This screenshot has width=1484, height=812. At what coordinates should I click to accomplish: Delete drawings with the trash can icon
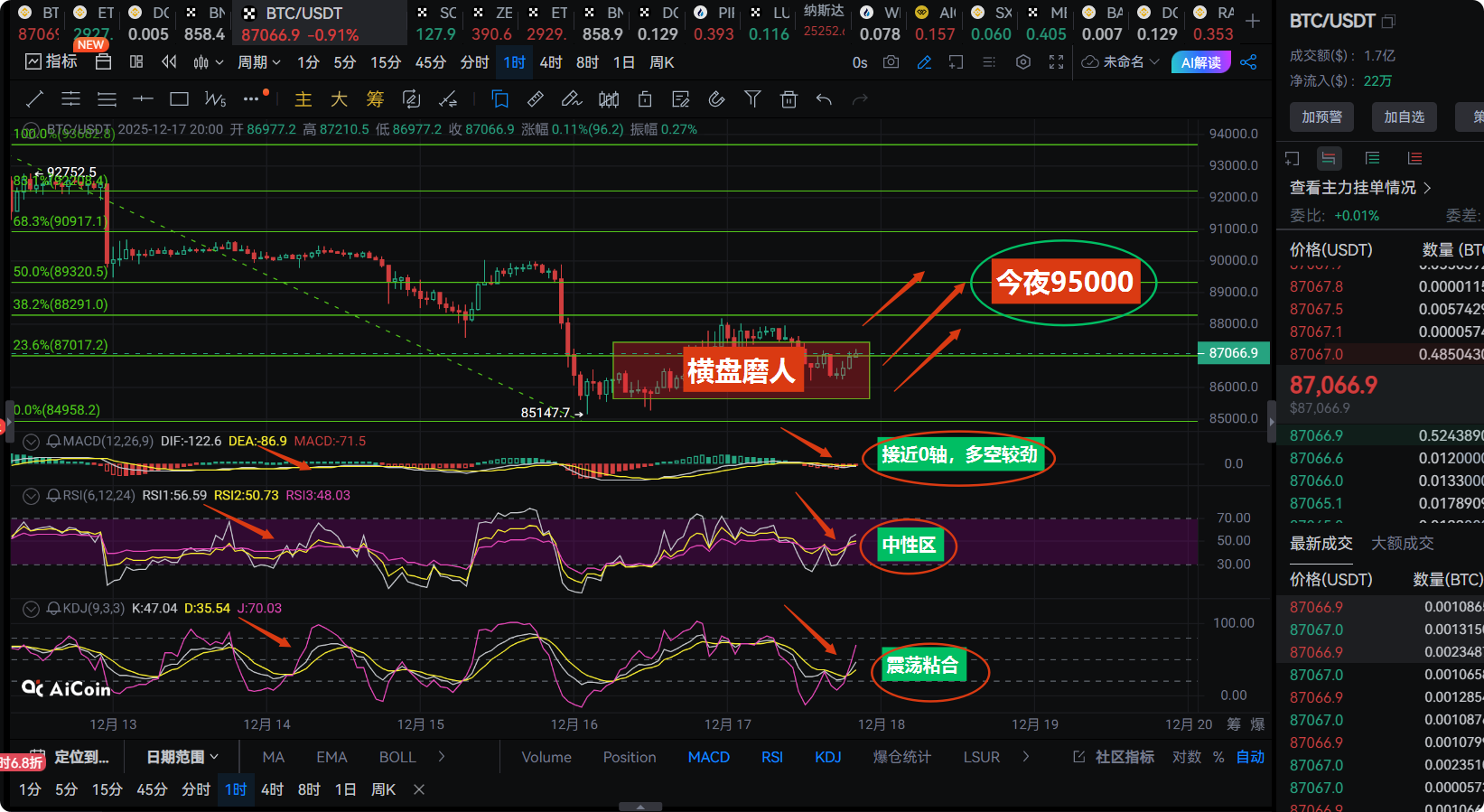pos(789,99)
